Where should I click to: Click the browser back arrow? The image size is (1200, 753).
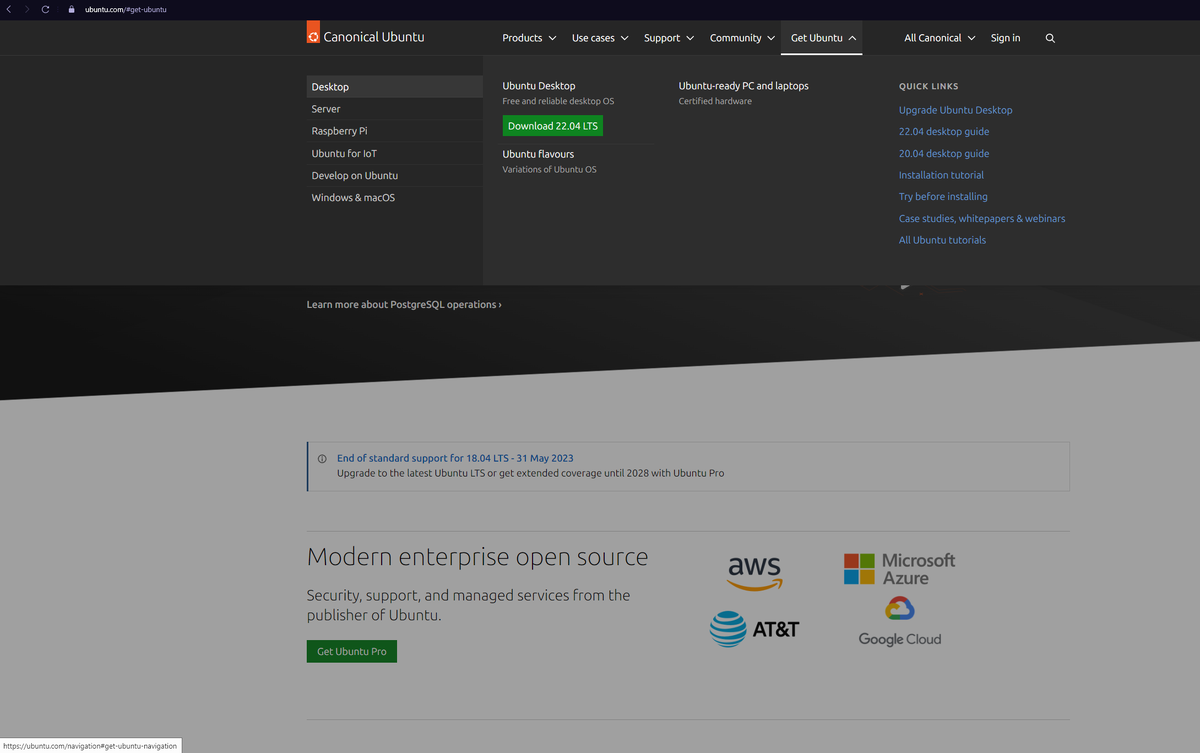(x=10, y=9)
